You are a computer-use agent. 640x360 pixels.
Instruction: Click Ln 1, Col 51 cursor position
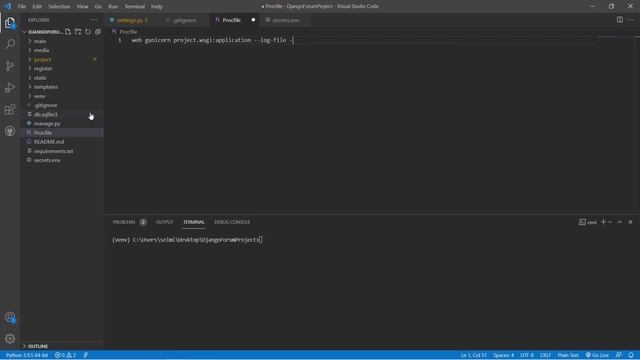click(x=473, y=355)
